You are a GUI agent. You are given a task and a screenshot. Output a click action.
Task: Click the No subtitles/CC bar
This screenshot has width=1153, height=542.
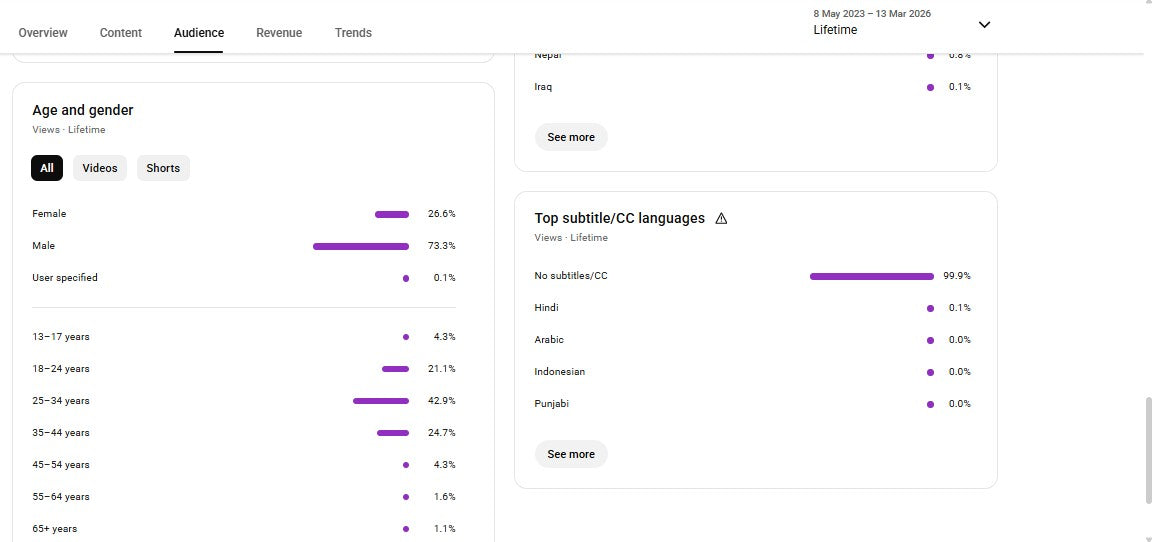871,276
